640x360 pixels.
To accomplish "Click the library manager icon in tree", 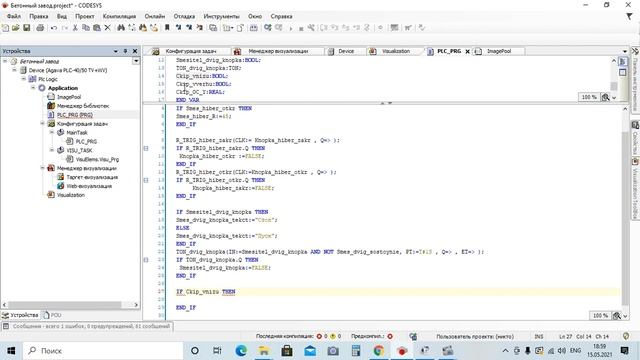I will click(x=51, y=106).
